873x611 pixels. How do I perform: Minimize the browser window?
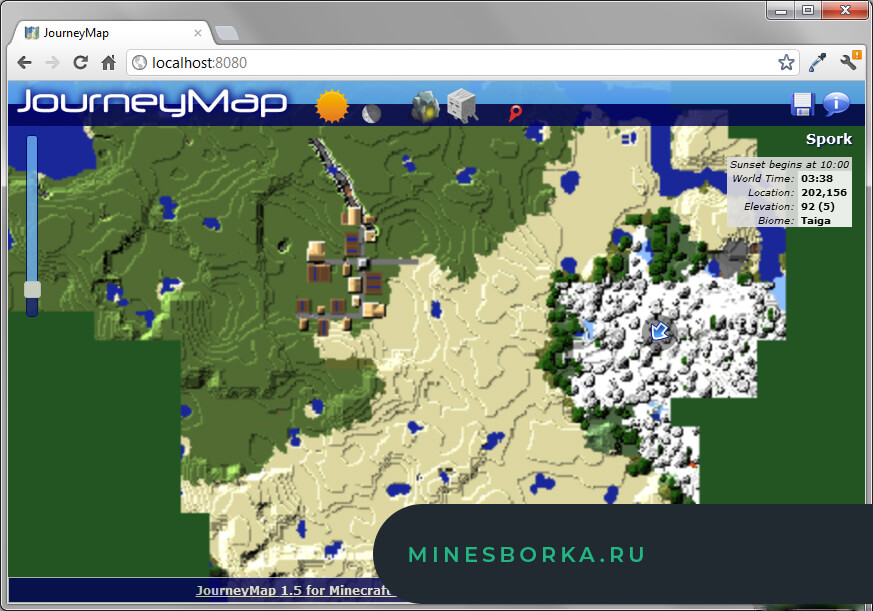coord(781,10)
